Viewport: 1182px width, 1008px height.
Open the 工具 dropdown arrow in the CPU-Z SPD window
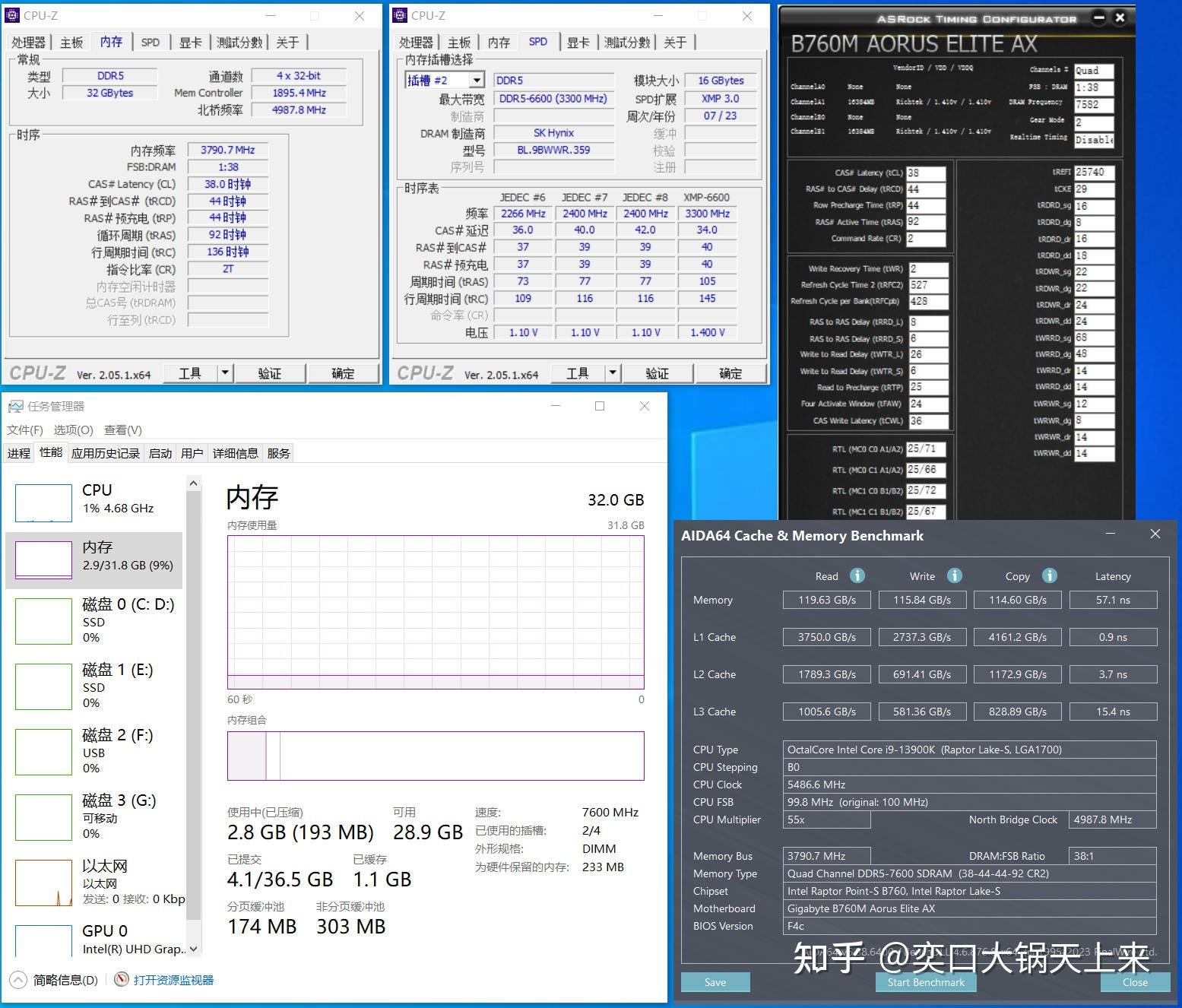[613, 372]
